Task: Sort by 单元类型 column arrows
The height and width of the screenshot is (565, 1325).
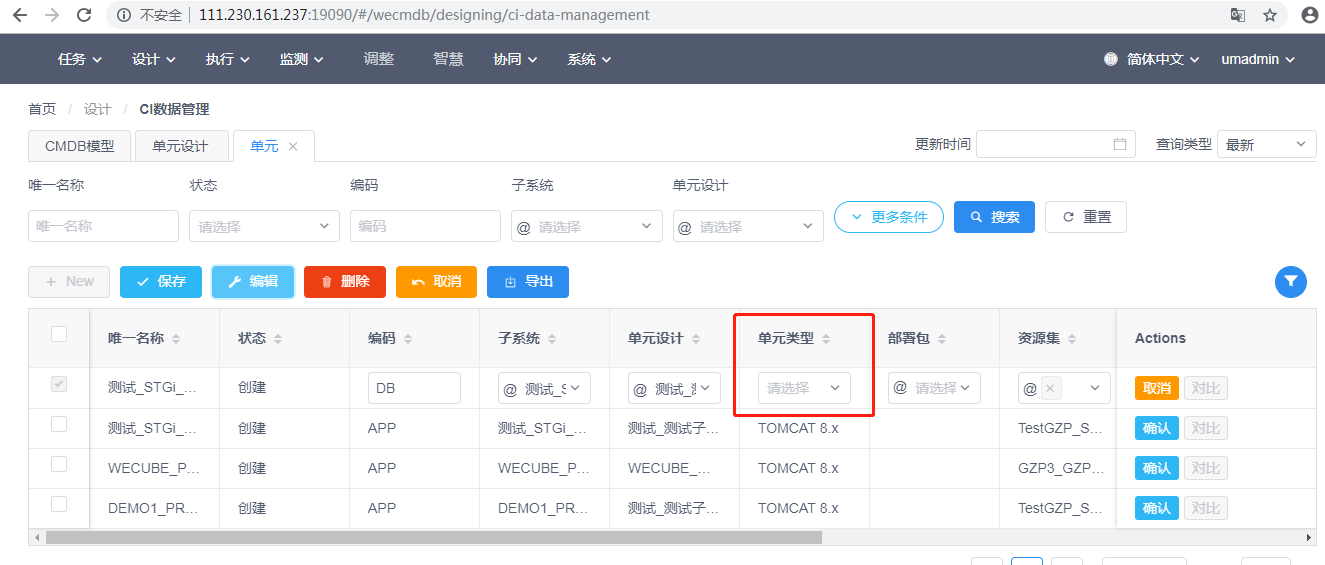Action: tap(826, 339)
